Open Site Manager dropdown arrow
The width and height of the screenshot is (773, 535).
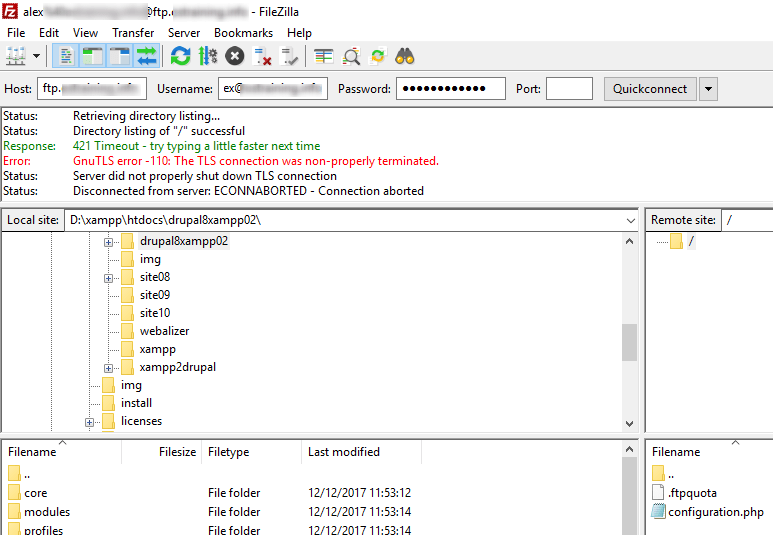pyautogui.click(x=36, y=56)
